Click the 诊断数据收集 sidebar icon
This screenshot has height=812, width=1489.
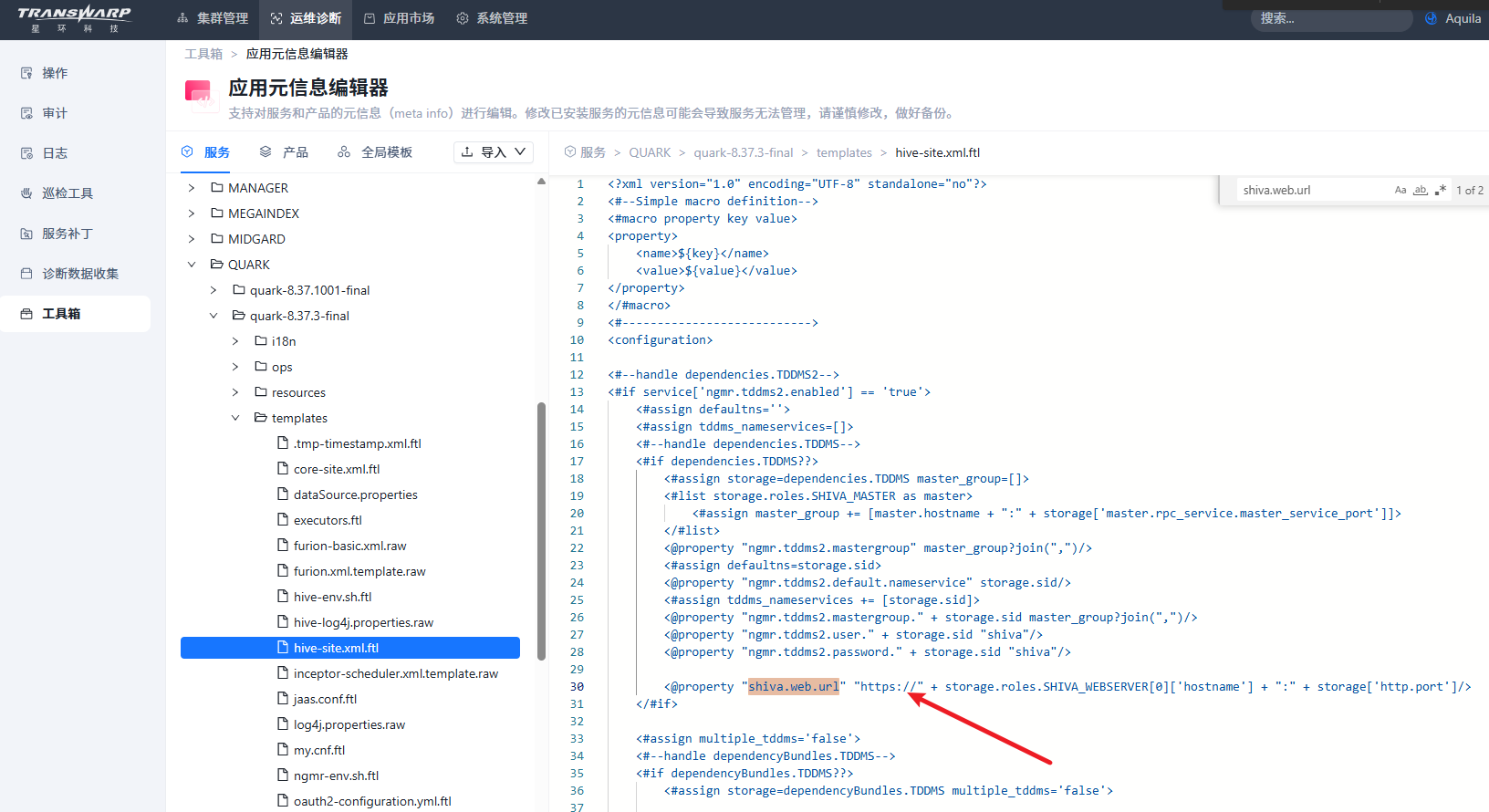click(26, 274)
